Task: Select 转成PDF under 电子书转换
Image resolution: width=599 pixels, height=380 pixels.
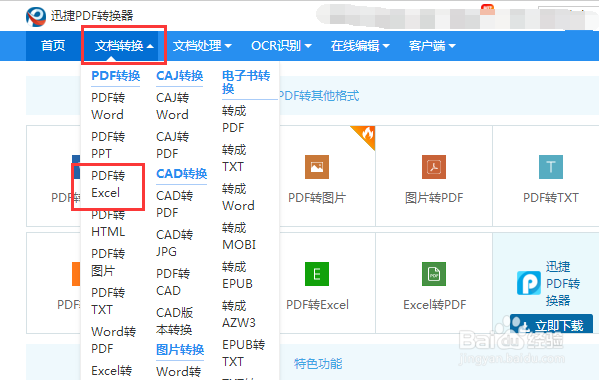Action: (x=234, y=119)
